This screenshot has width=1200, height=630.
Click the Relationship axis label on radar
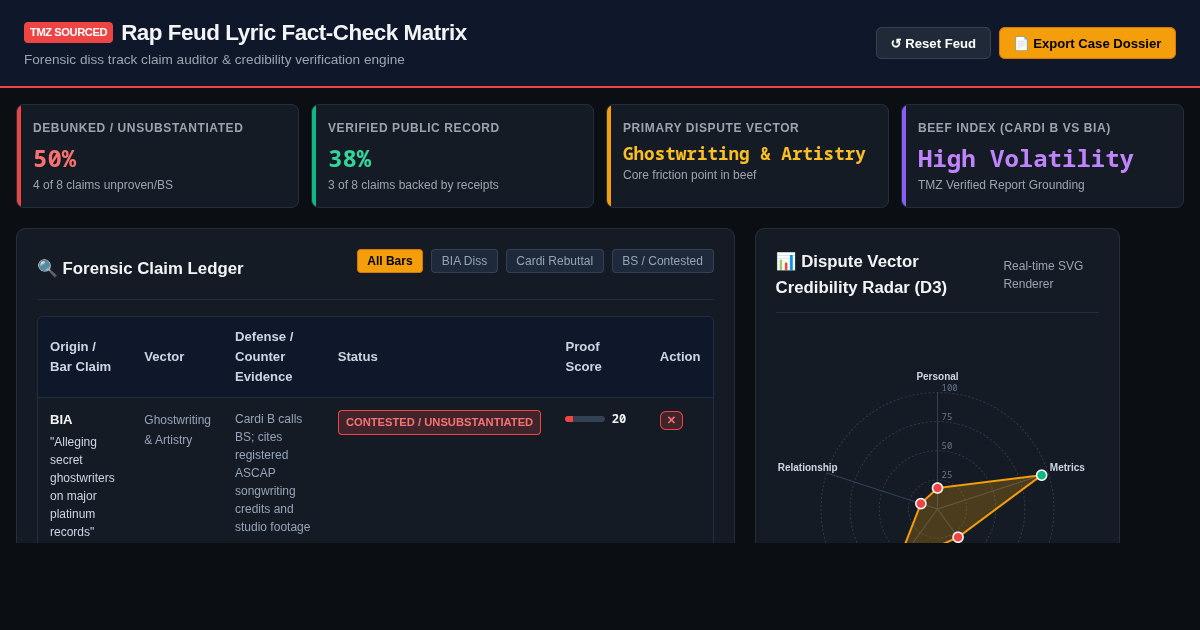(808, 468)
